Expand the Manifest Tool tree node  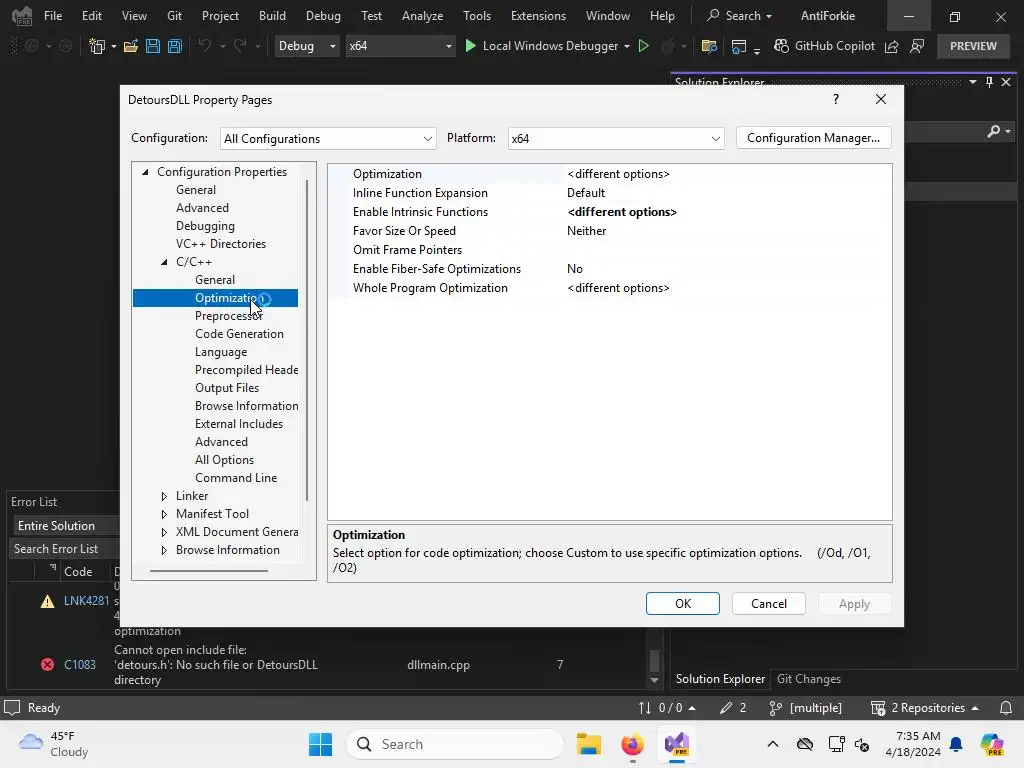(164, 514)
